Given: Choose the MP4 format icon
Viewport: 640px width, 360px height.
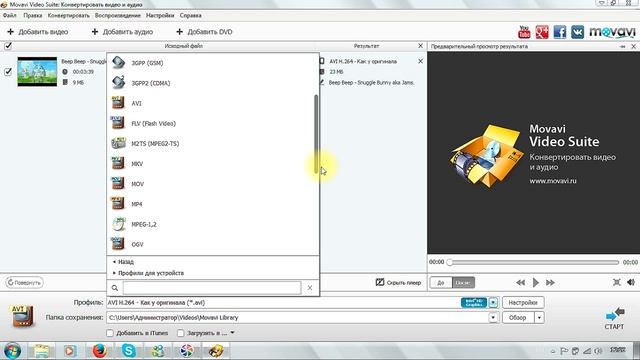Looking at the screenshot, I should (118, 203).
